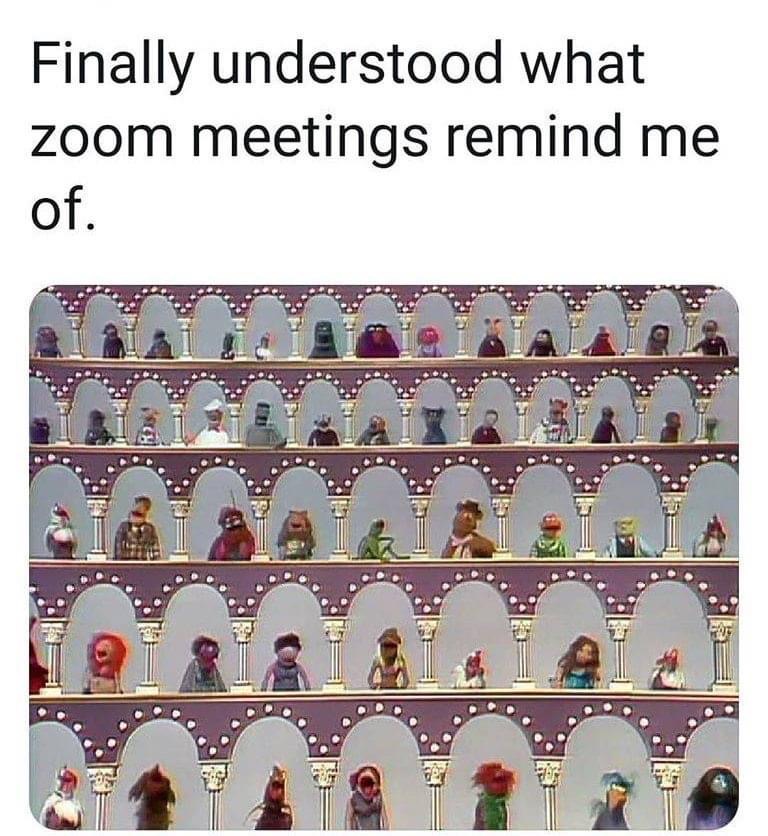Click Kermit the Frog sitting in archway

380,540
